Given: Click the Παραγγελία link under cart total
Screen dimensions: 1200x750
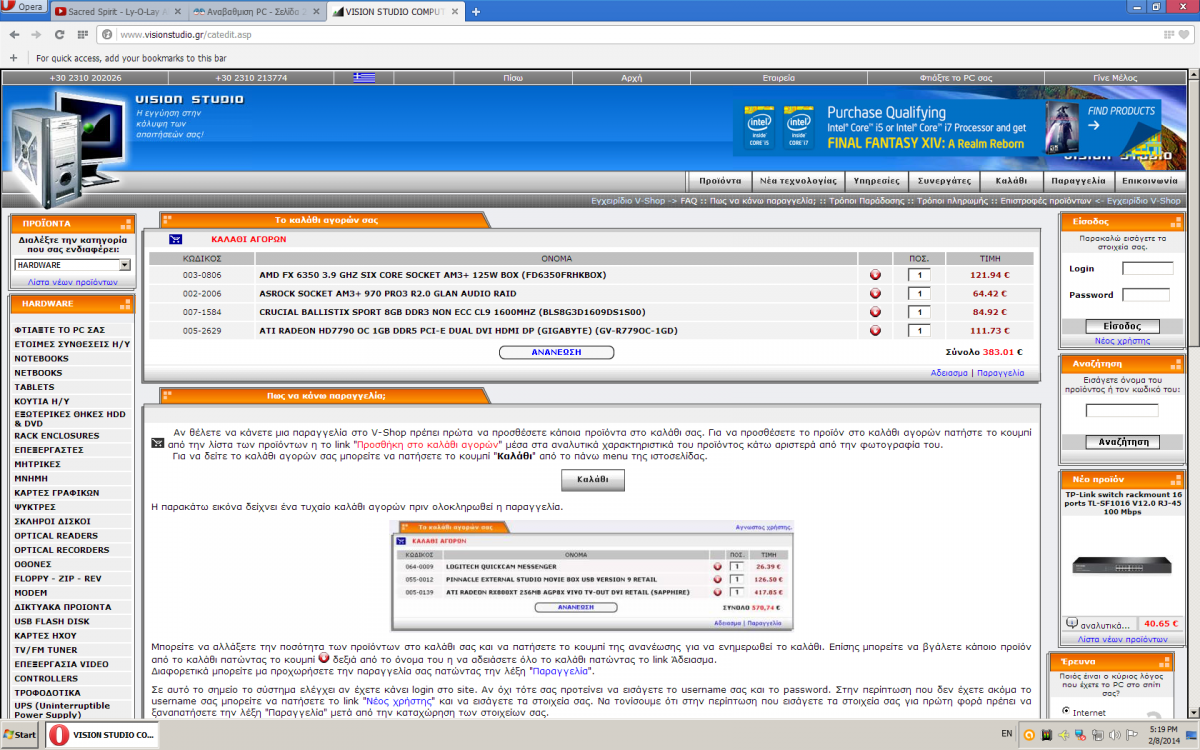Looking at the screenshot, I should click(1001, 373).
